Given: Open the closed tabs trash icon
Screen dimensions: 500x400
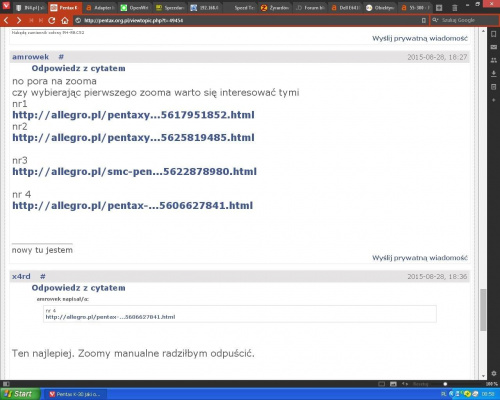Looking at the screenshot, I should 454,8.
